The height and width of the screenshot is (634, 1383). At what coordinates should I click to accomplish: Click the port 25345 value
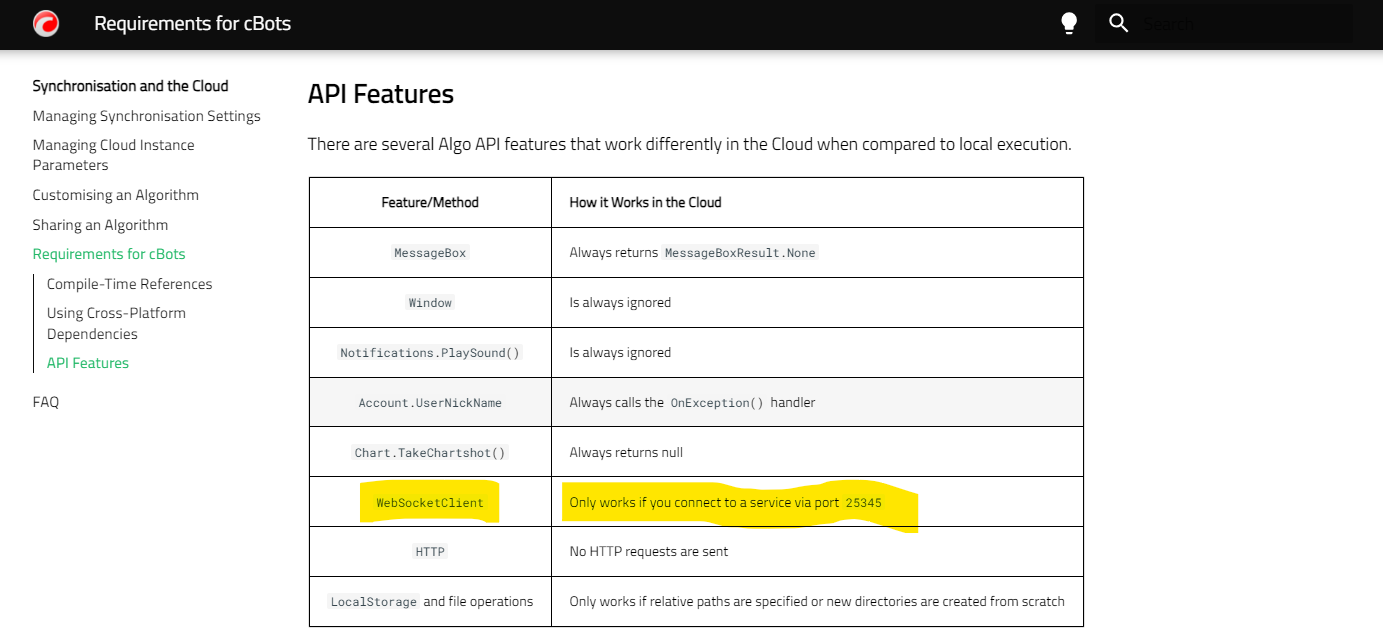(863, 503)
